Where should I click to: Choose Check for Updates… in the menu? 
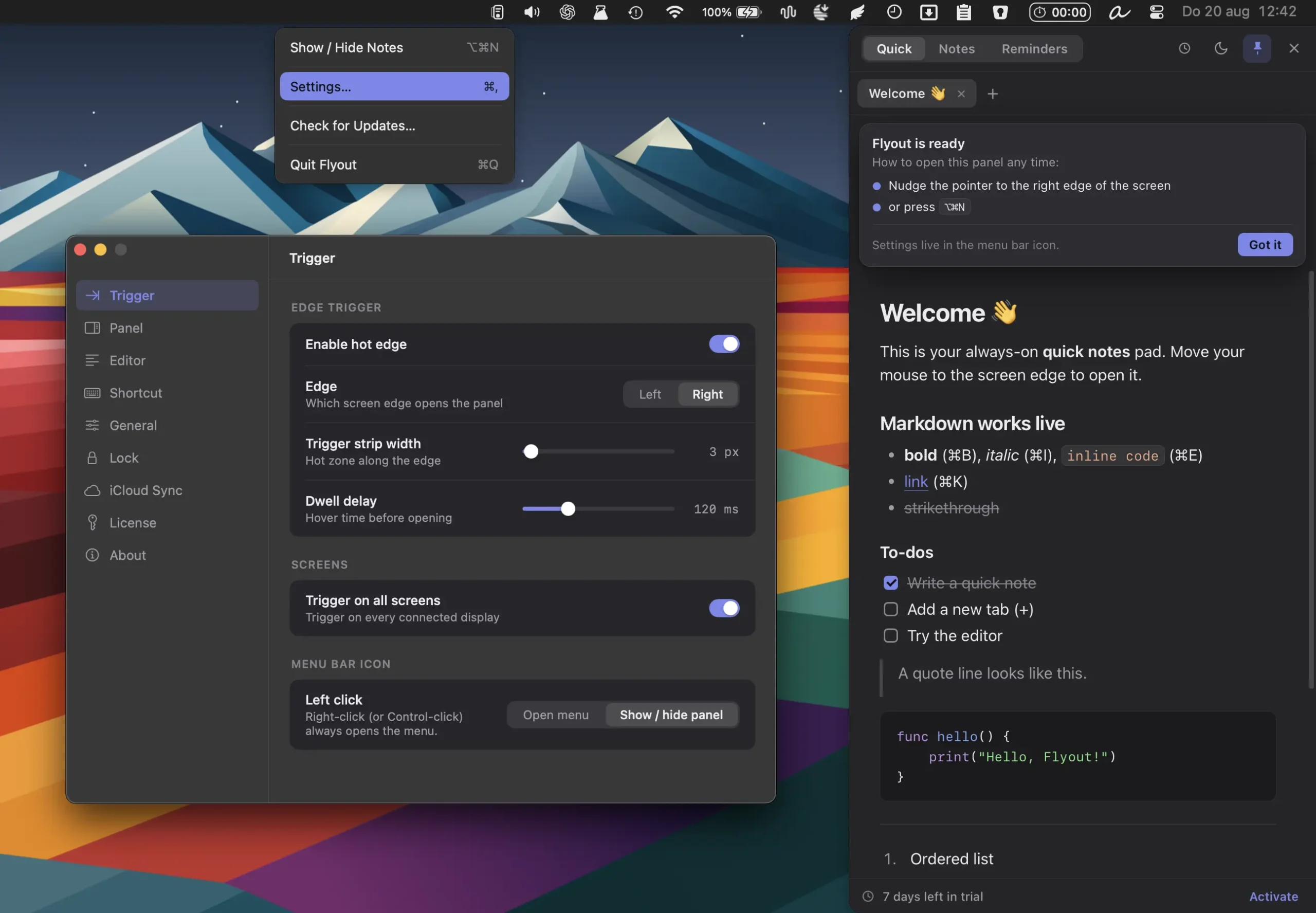click(394, 125)
